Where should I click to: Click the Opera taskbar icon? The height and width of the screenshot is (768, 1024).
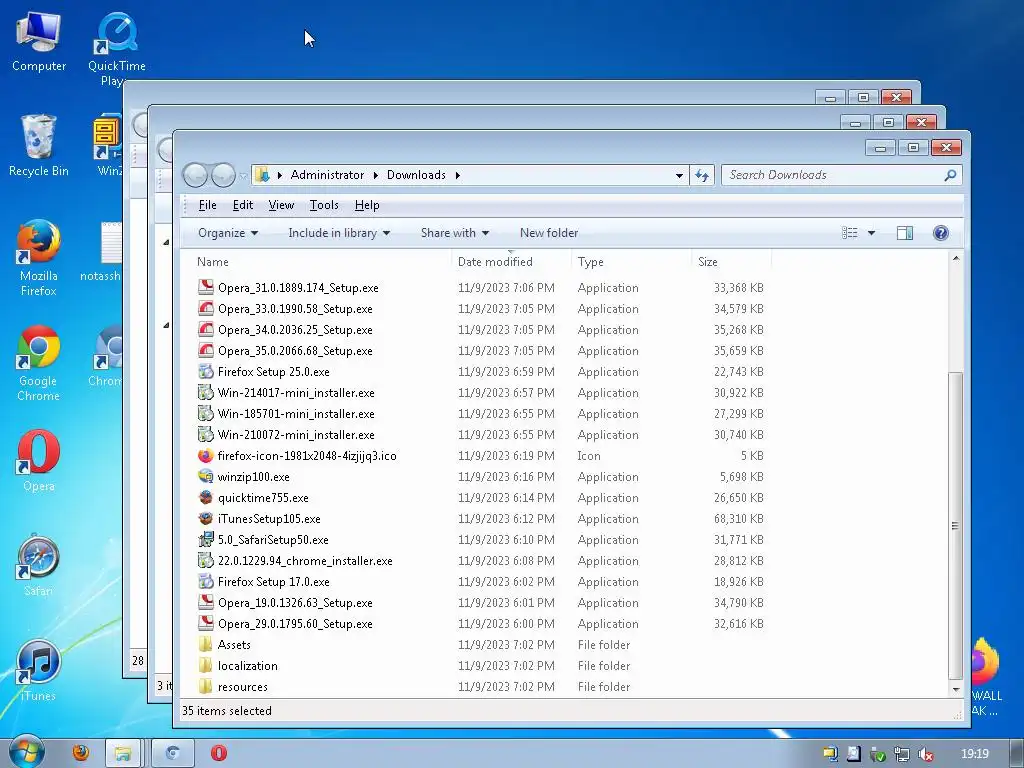tap(219, 753)
